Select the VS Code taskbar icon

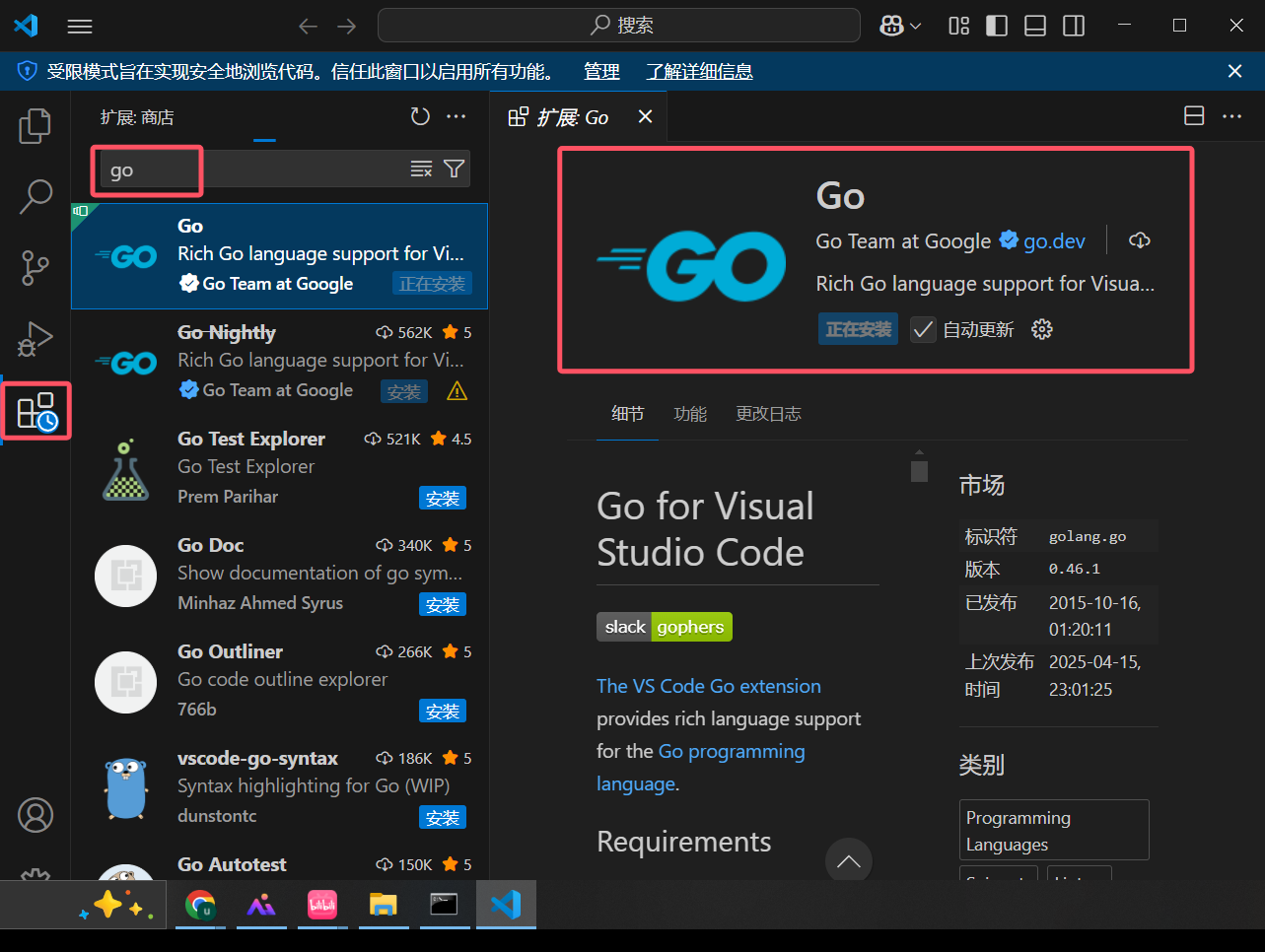coord(506,905)
